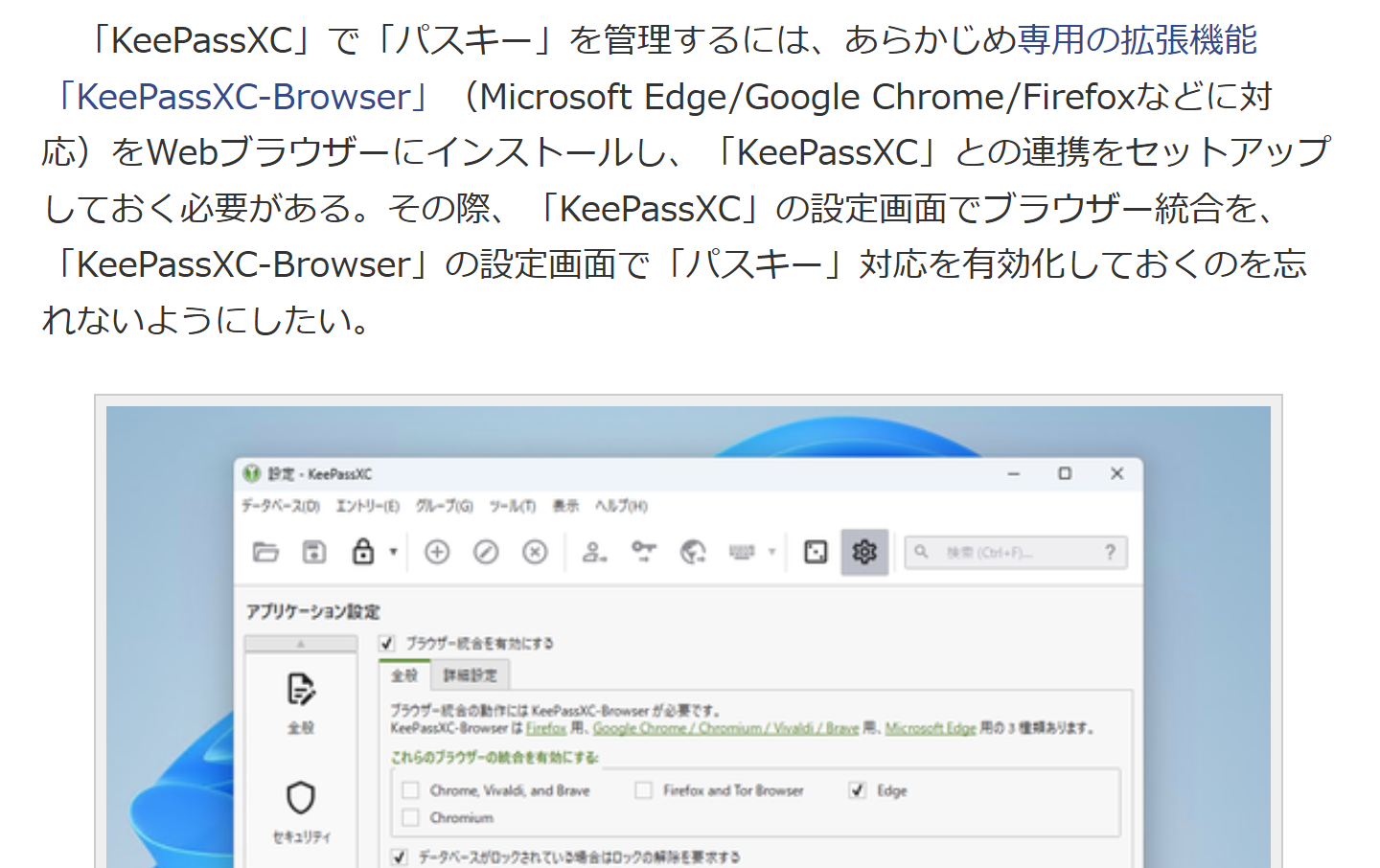Click the Auto-Type keyboard icon
The height and width of the screenshot is (868, 1380).
(742, 552)
